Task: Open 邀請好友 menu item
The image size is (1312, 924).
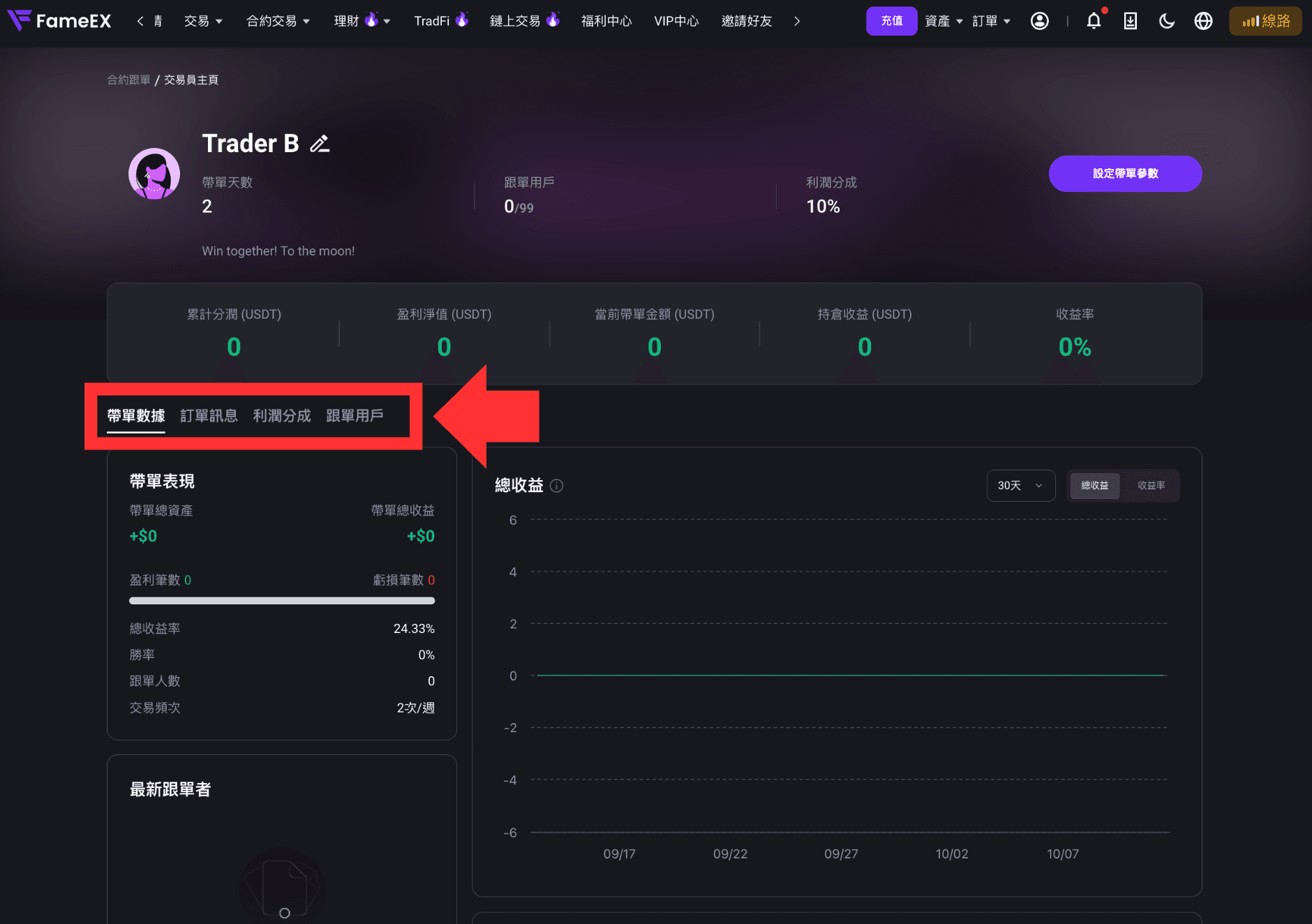Action: [747, 21]
